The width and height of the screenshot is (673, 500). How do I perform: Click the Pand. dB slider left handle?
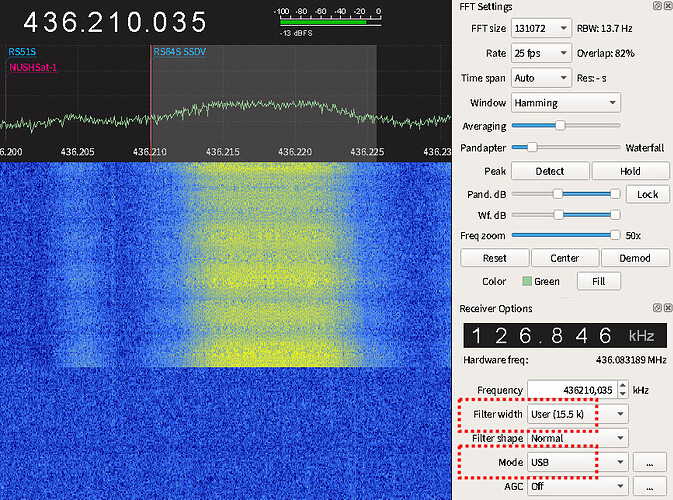click(x=558, y=194)
